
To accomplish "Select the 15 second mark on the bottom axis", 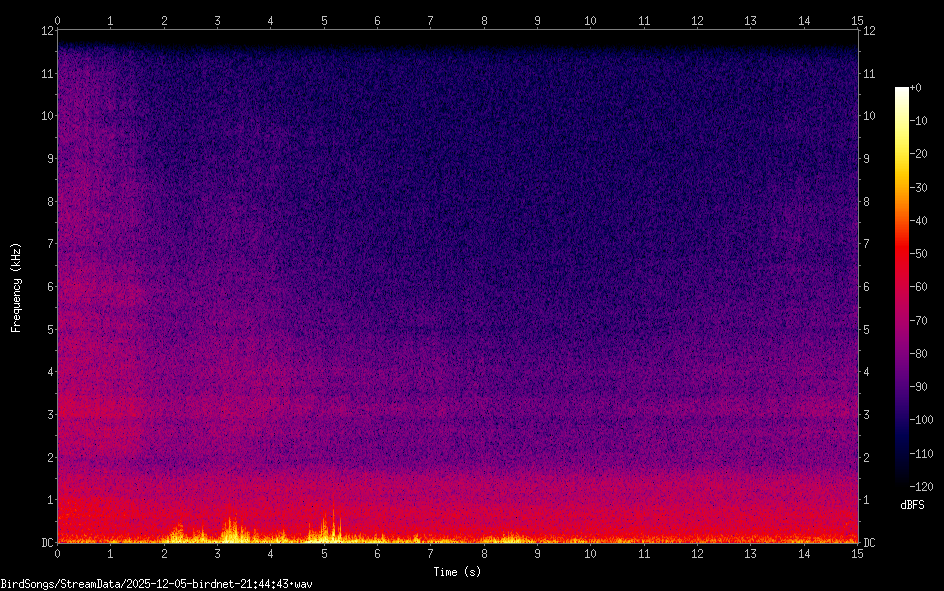I will [857, 554].
